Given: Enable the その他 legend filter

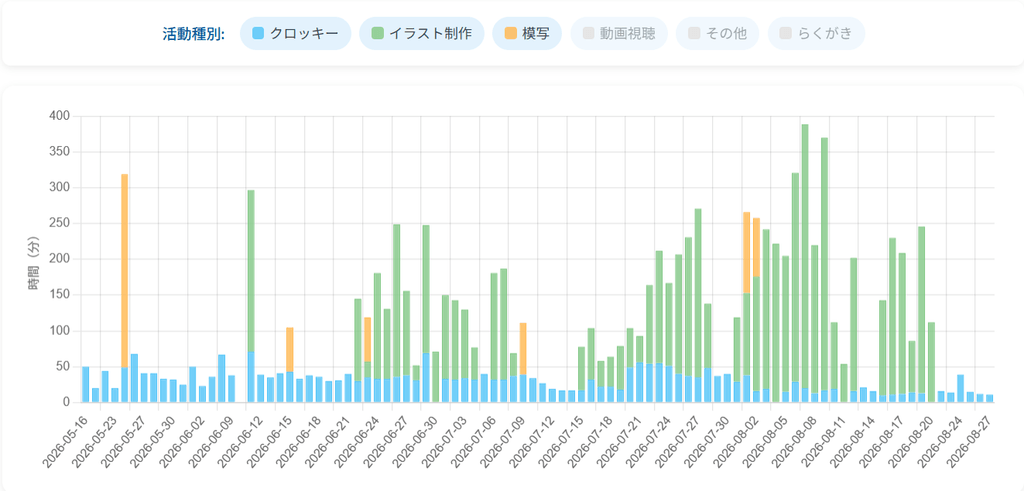Looking at the screenshot, I should pyautogui.click(x=717, y=33).
